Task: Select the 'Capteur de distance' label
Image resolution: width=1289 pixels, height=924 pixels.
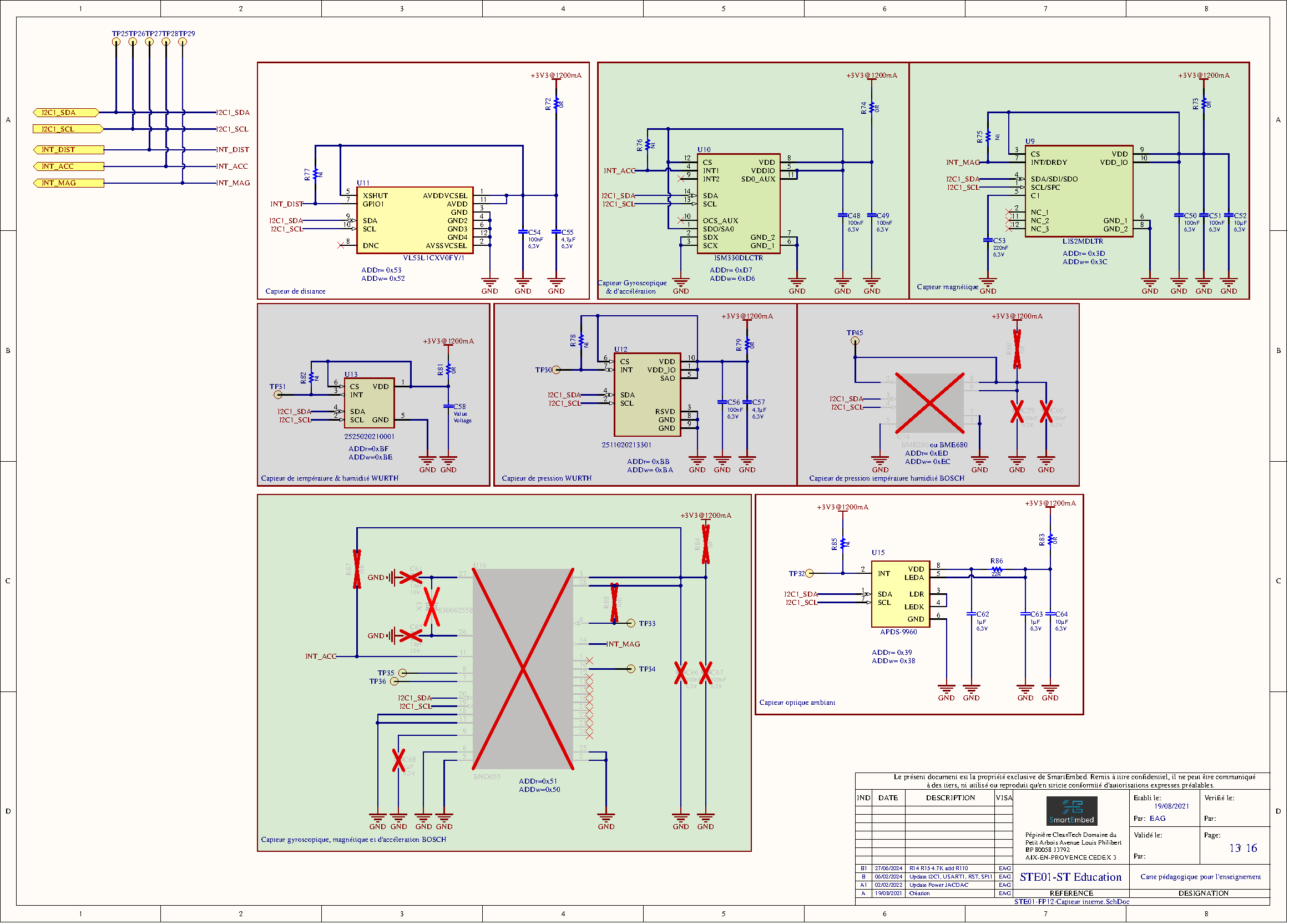Action: click(x=295, y=291)
